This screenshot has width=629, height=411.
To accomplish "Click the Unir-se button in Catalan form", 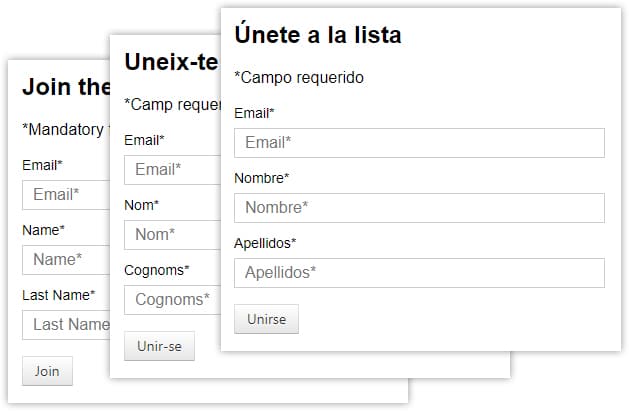I will click(159, 346).
